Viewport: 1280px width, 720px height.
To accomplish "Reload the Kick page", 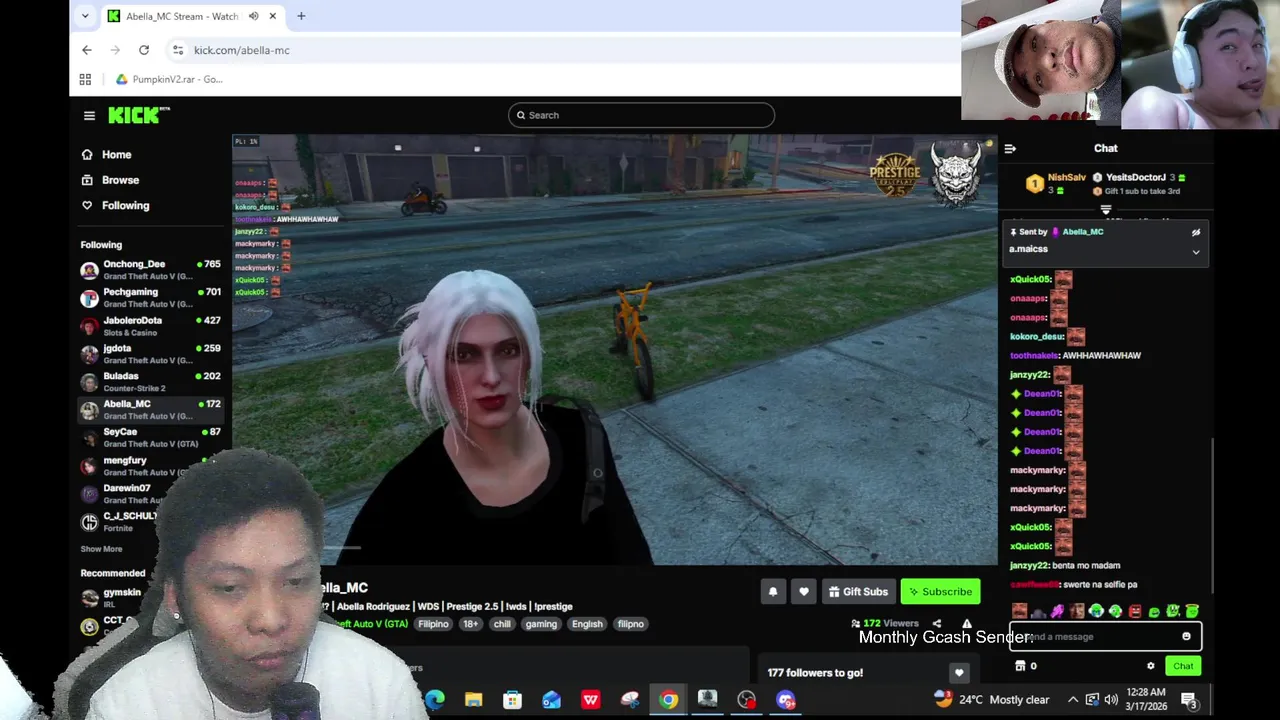I will coord(144,50).
